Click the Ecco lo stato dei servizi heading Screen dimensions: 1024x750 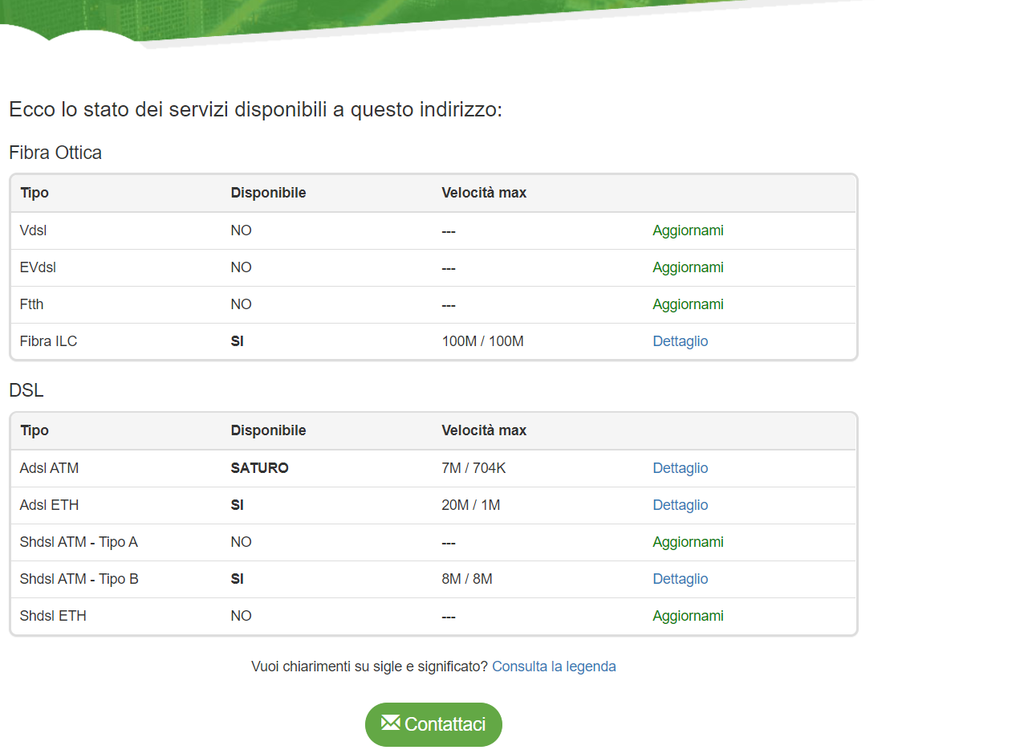255,109
